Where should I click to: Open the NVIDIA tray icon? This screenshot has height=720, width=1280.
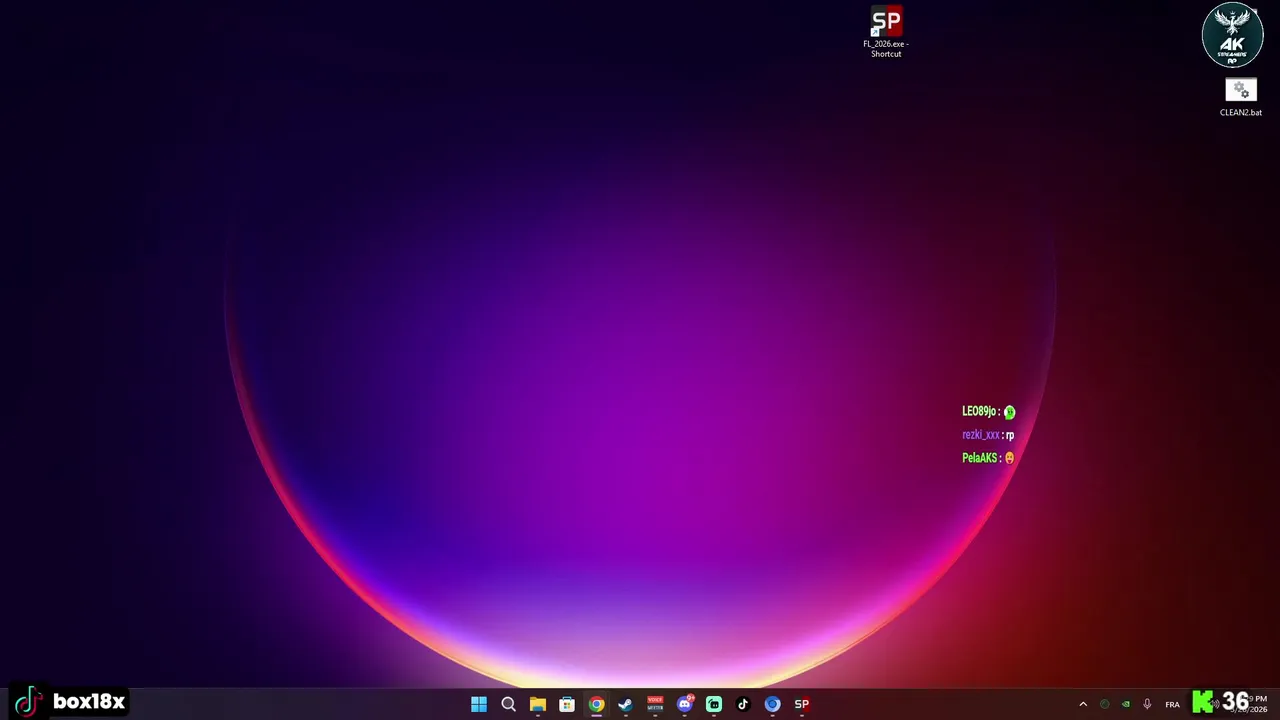click(x=1126, y=704)
